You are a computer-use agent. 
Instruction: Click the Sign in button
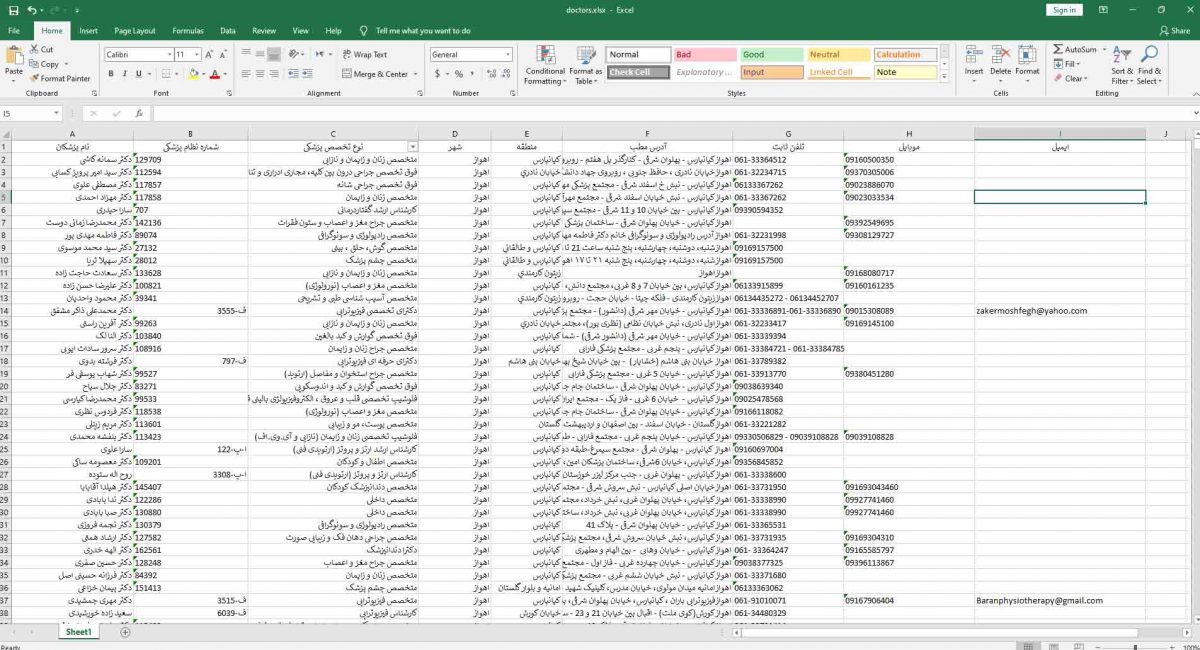coord(1063,9)
